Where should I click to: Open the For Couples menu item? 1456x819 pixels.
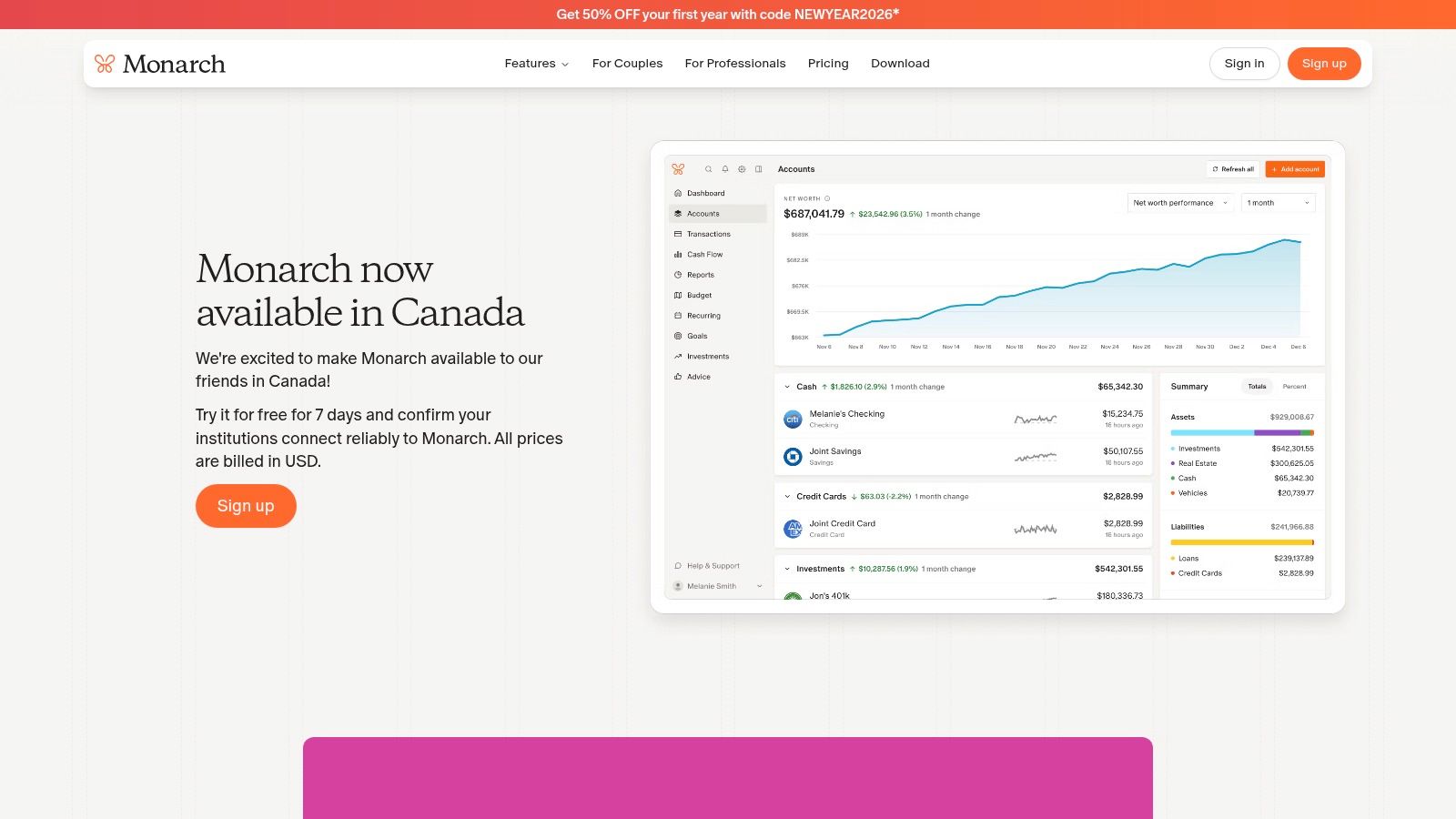point(627,64)
